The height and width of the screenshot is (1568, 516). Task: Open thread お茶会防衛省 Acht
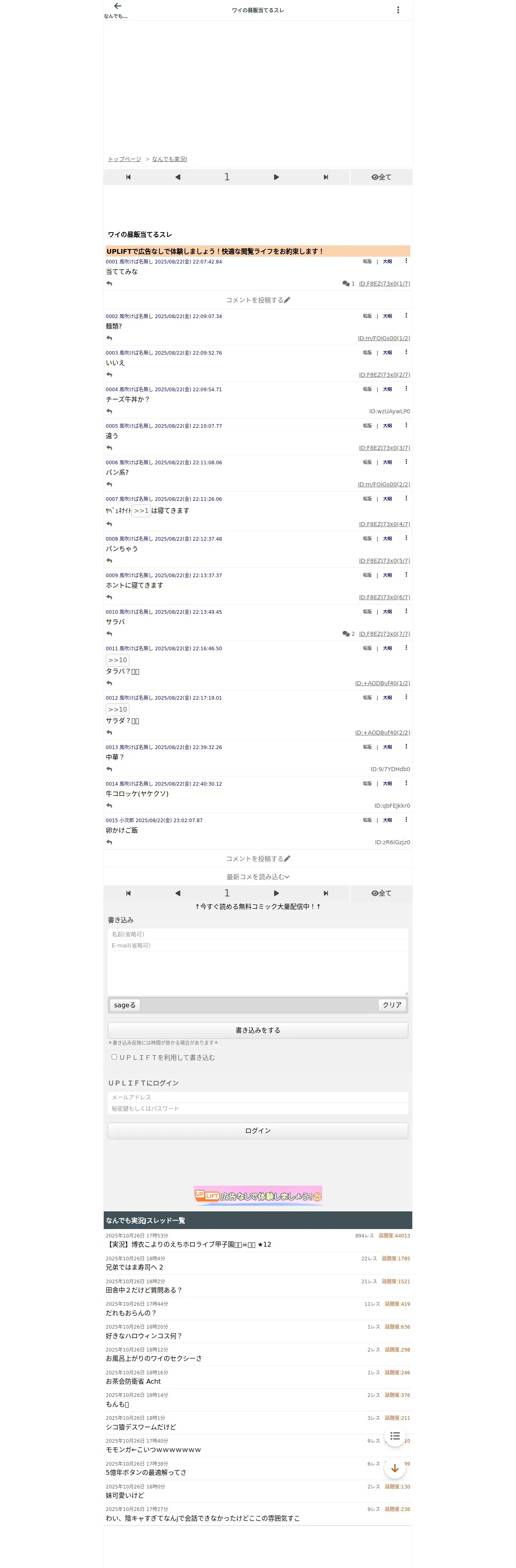click(133, 1381)
